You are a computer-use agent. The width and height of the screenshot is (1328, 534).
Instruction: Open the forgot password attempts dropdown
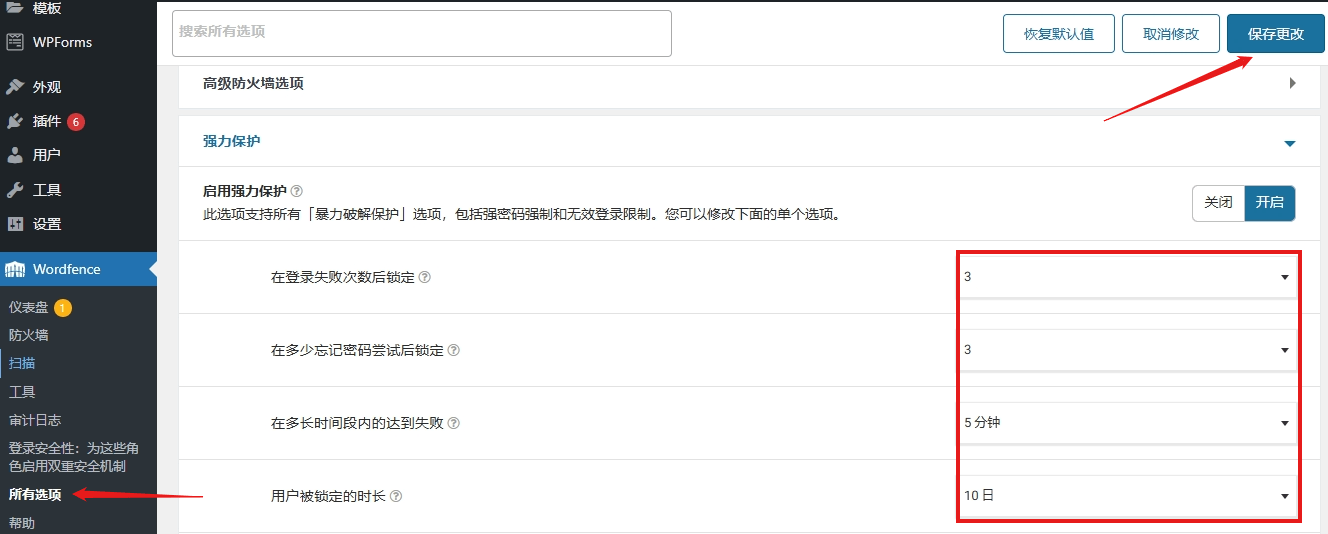pos(1127,350)
